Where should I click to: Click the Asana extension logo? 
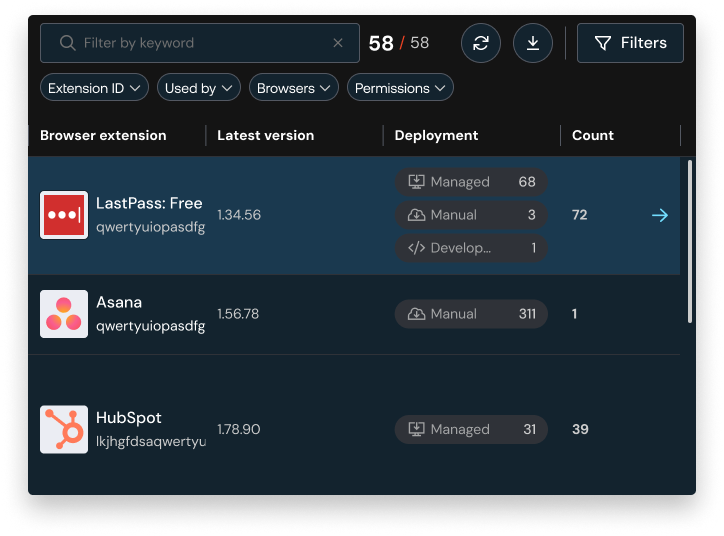coord(64,314)
